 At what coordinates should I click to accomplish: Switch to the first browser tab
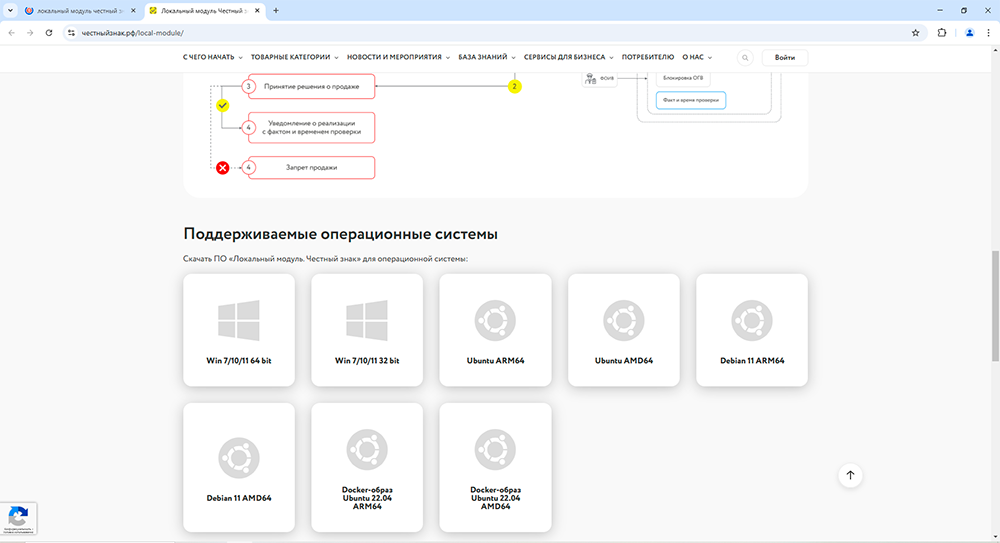pyautogui.click(x=74, y=10)
